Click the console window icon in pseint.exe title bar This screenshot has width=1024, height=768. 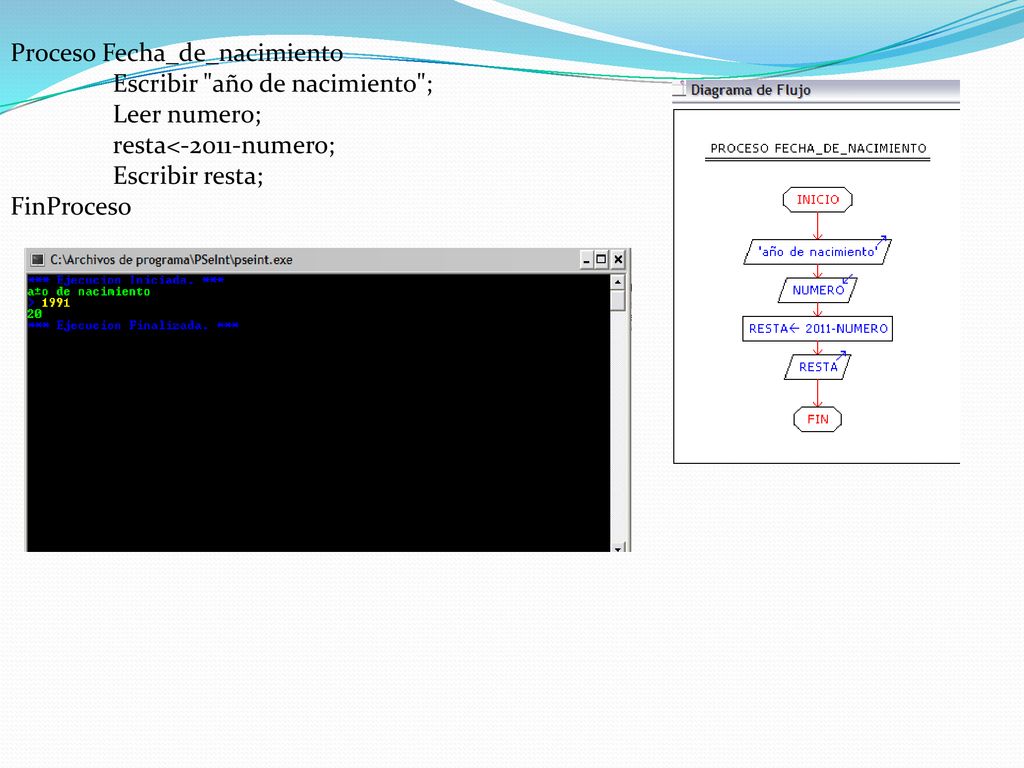point(38,260)
